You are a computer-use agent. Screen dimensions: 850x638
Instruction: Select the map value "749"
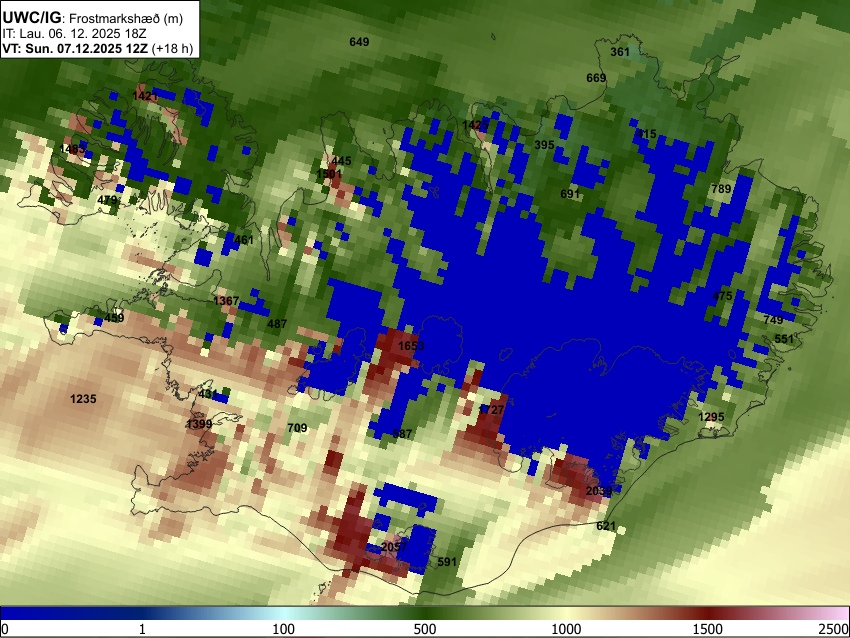pyautogui.click(x=773, y=320)
